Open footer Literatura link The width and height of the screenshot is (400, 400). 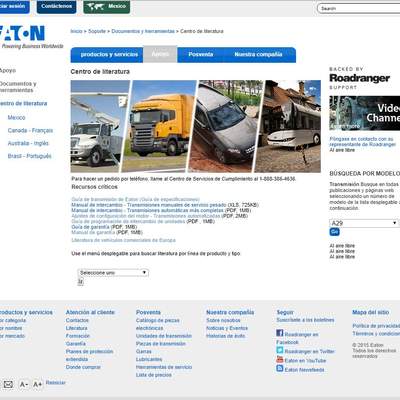tap(76, 328)
